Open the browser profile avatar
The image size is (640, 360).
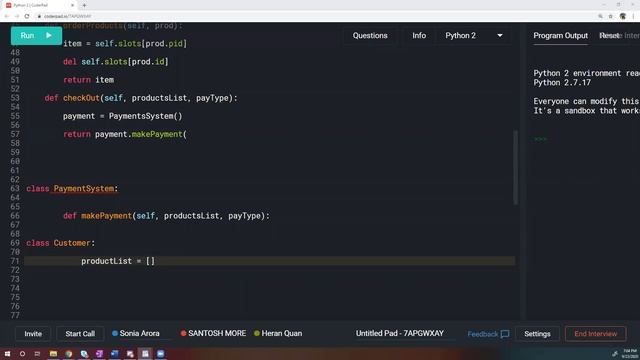623,16
